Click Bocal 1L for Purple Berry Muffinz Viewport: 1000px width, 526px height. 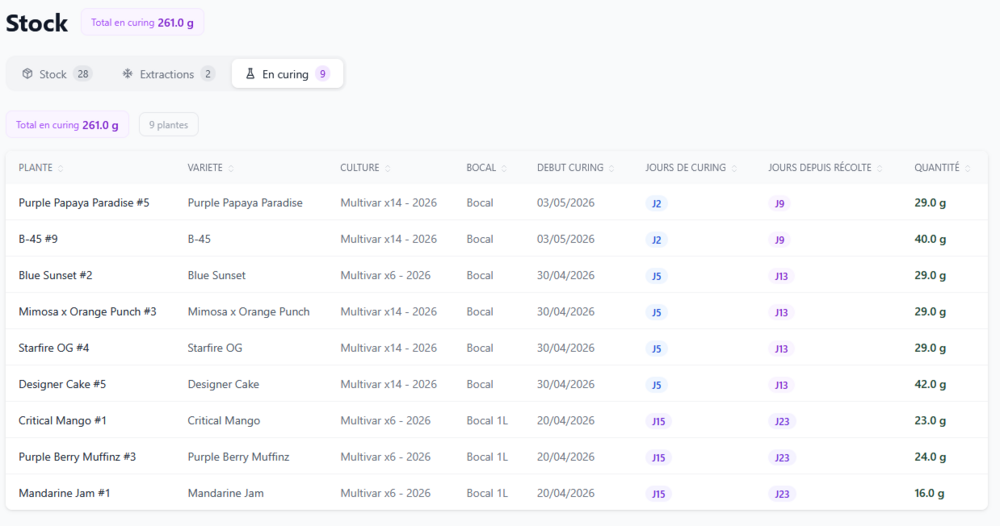[x=487, y=457]
